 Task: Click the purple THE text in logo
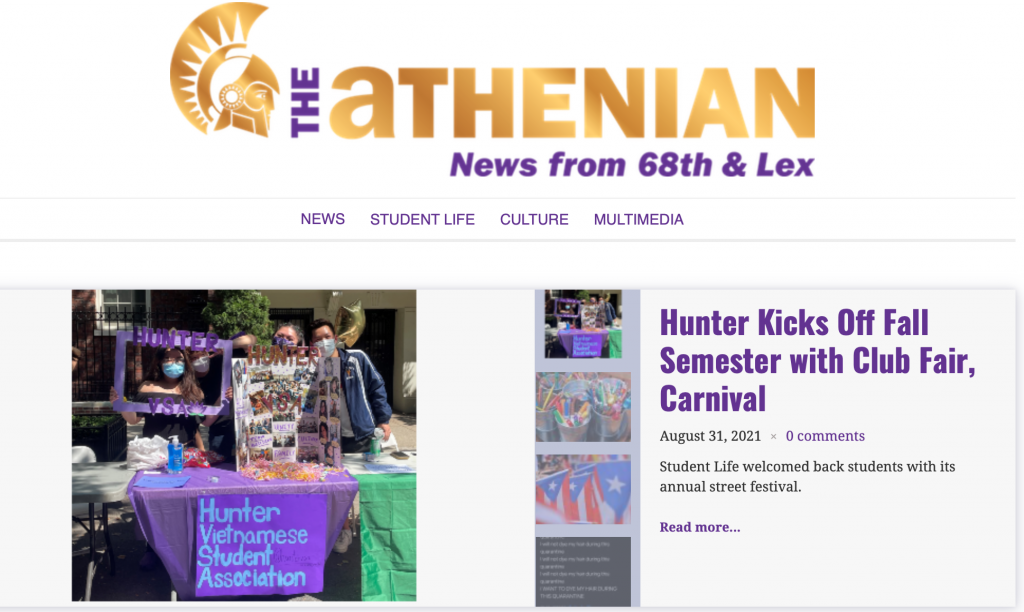[x=305, y=102]
